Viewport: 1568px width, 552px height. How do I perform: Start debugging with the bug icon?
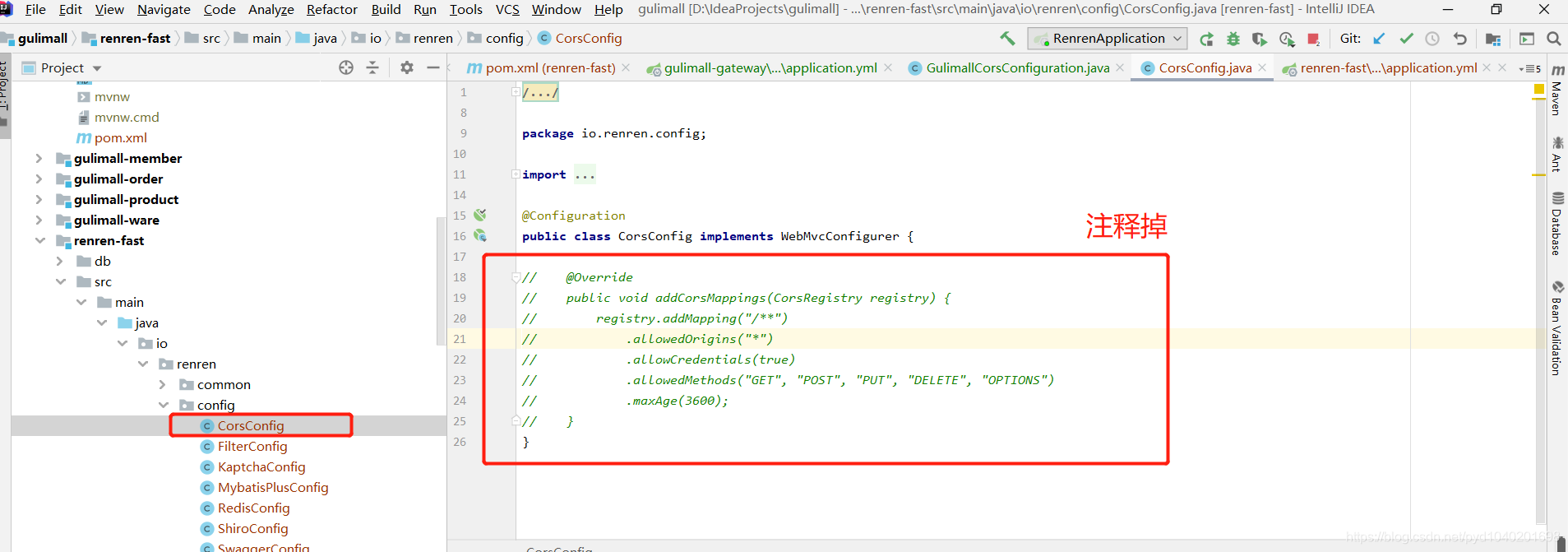[1233, 39]
